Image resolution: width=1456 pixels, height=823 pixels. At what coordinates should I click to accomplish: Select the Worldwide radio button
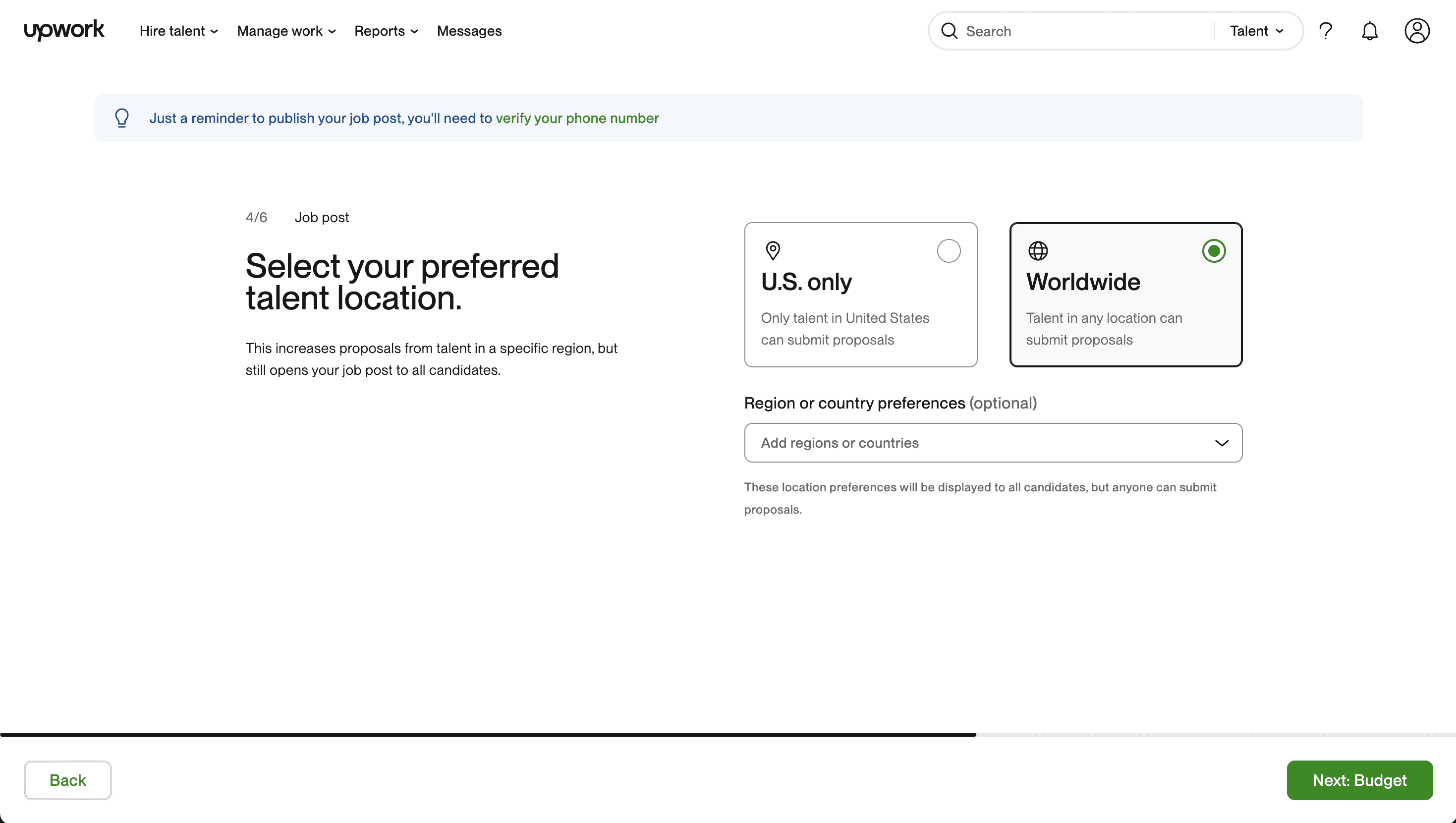1214,250
